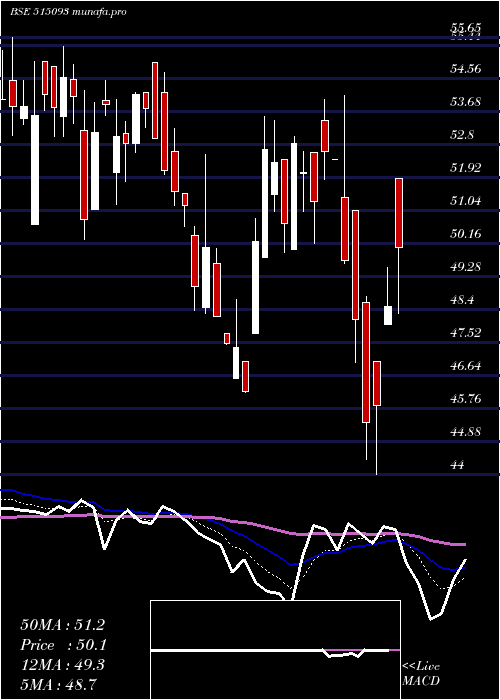Viewport: 500px width, 700px height.
Task: Click the 47.52 price axis label
Action: 466,333
